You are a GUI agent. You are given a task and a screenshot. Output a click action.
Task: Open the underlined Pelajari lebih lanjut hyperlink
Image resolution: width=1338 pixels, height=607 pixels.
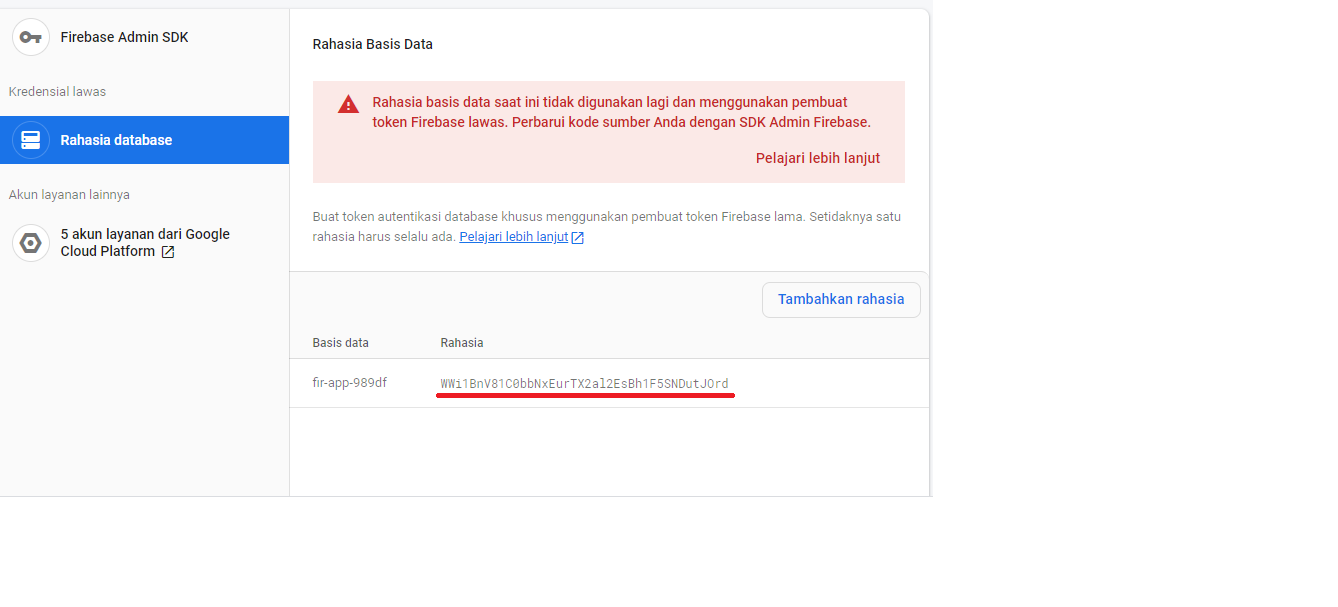click(512, 236)
